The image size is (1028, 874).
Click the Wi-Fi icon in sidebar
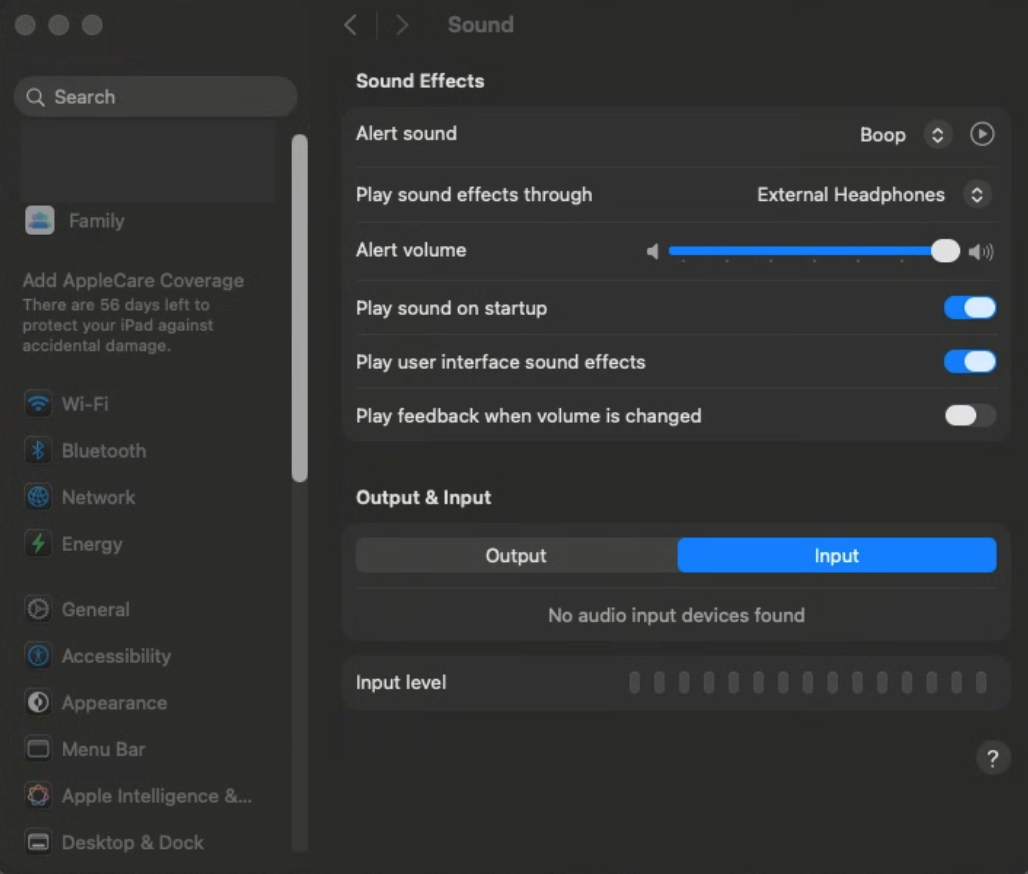[39, 404]
